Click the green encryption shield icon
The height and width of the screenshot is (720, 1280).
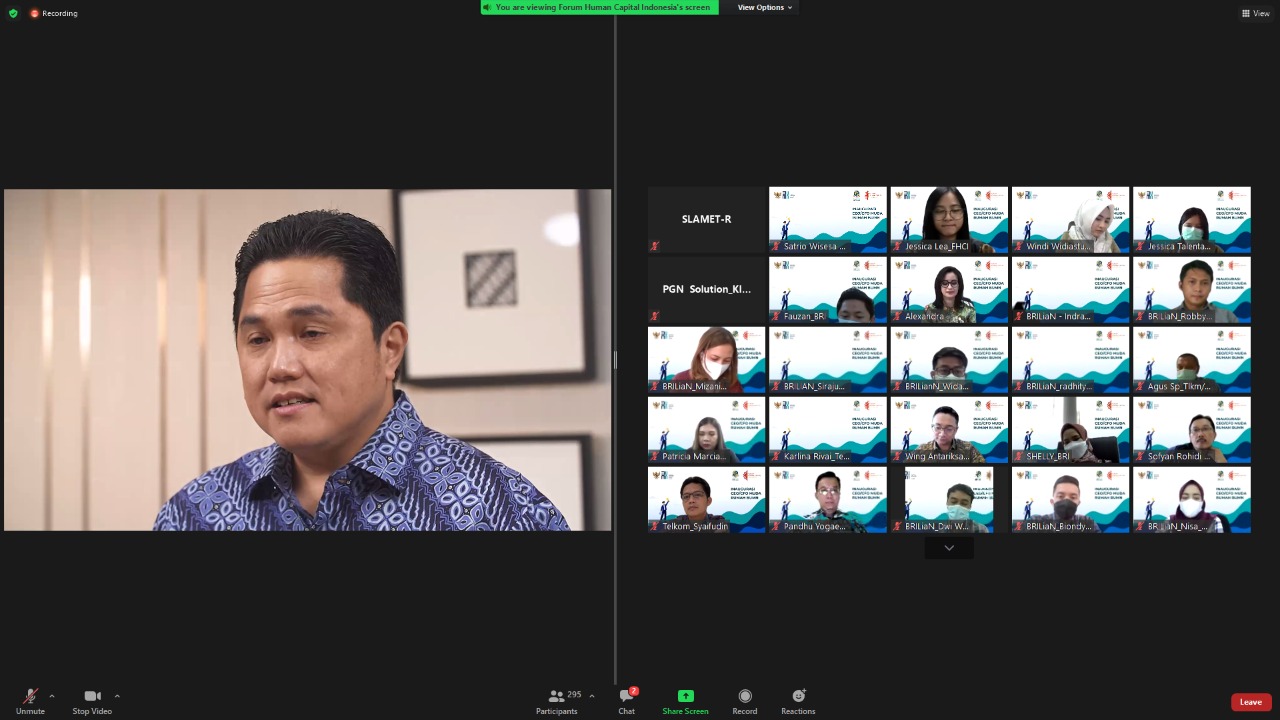click(x=13, y=13)
